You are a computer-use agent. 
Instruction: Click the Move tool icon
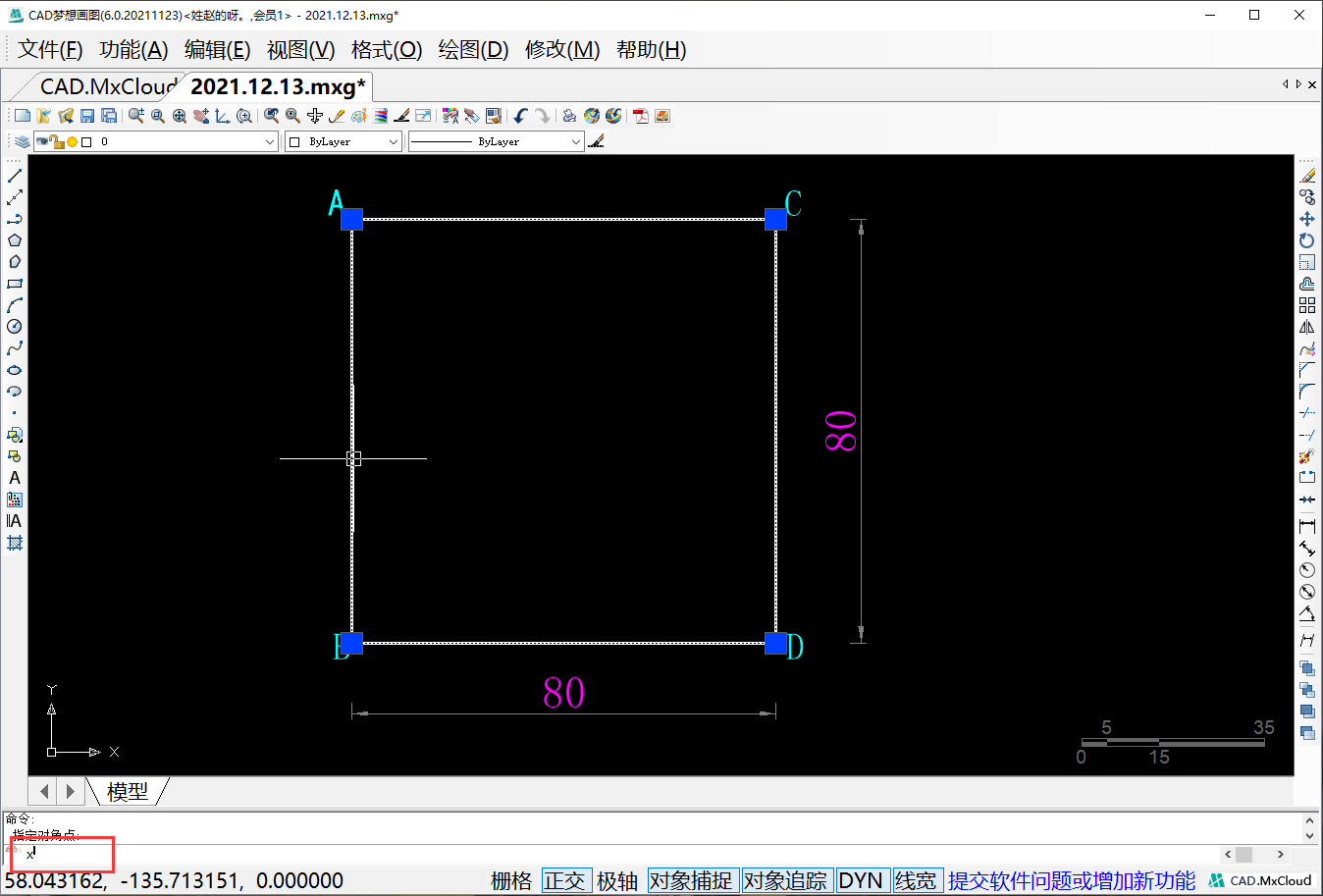(1307, 219)
